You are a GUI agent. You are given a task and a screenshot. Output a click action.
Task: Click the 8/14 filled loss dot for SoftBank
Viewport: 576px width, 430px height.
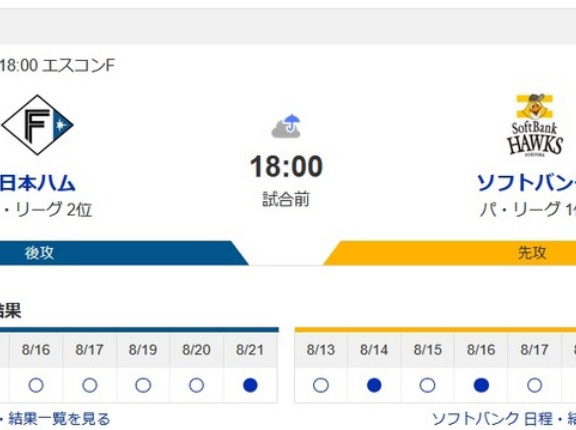coord(374,386)
